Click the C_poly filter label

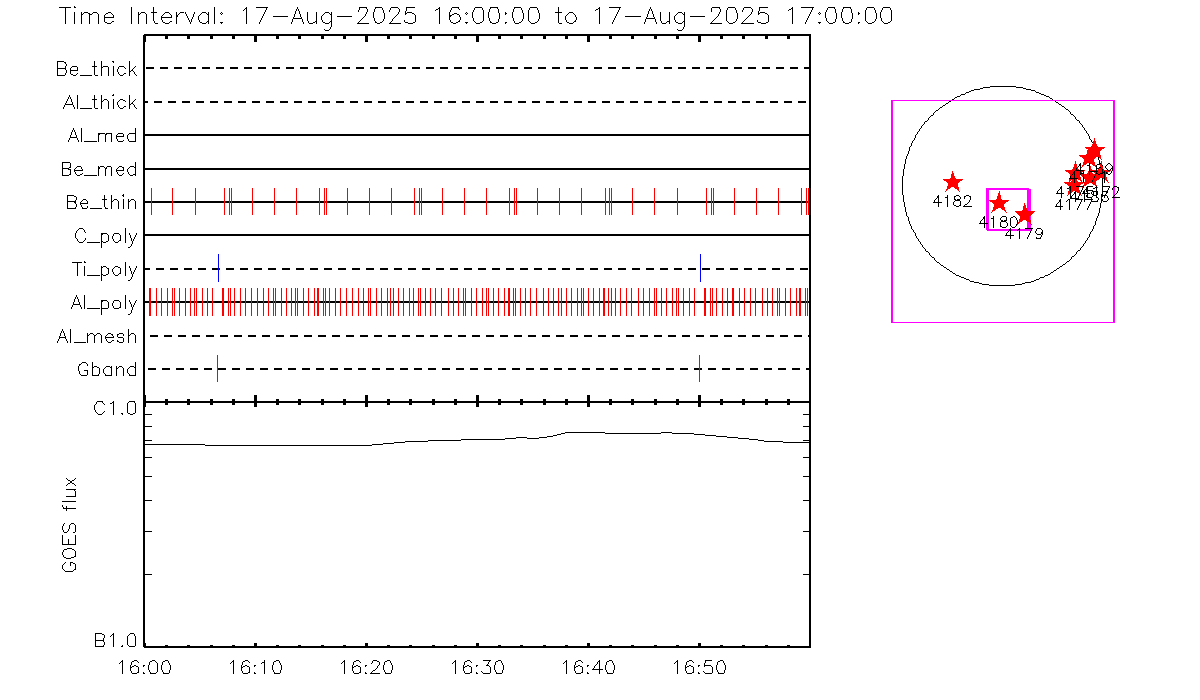(105, 236)
